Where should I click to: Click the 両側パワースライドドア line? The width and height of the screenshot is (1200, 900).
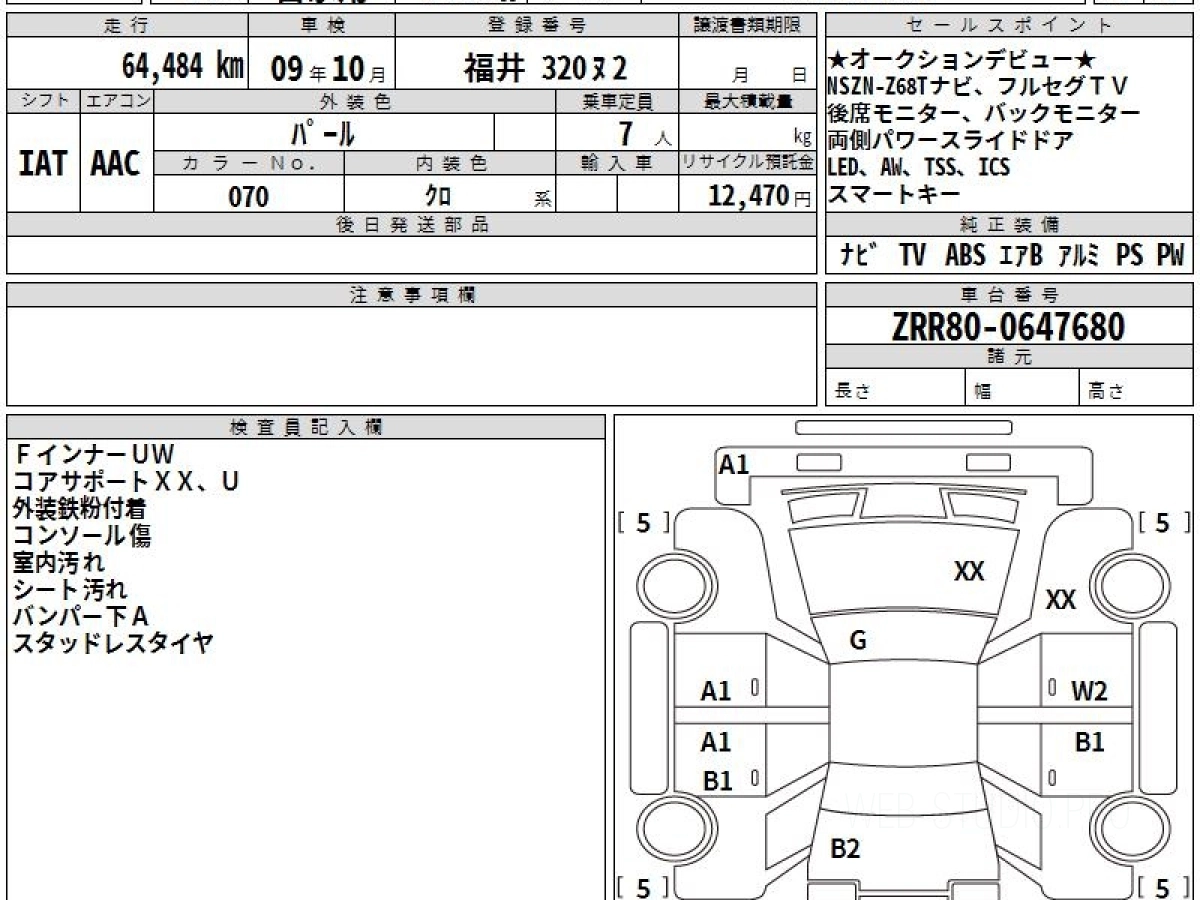click(x=951, y=141)
